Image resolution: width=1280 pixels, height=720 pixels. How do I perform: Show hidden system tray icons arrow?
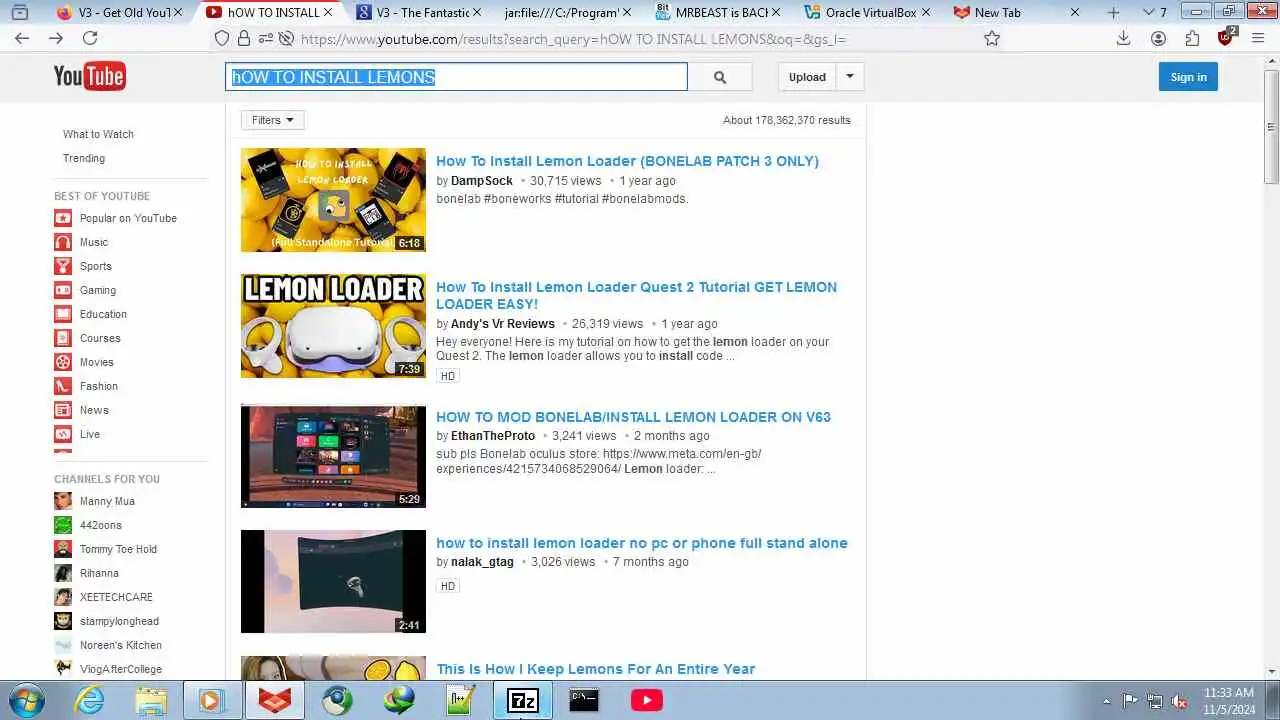click(1105, 701)
